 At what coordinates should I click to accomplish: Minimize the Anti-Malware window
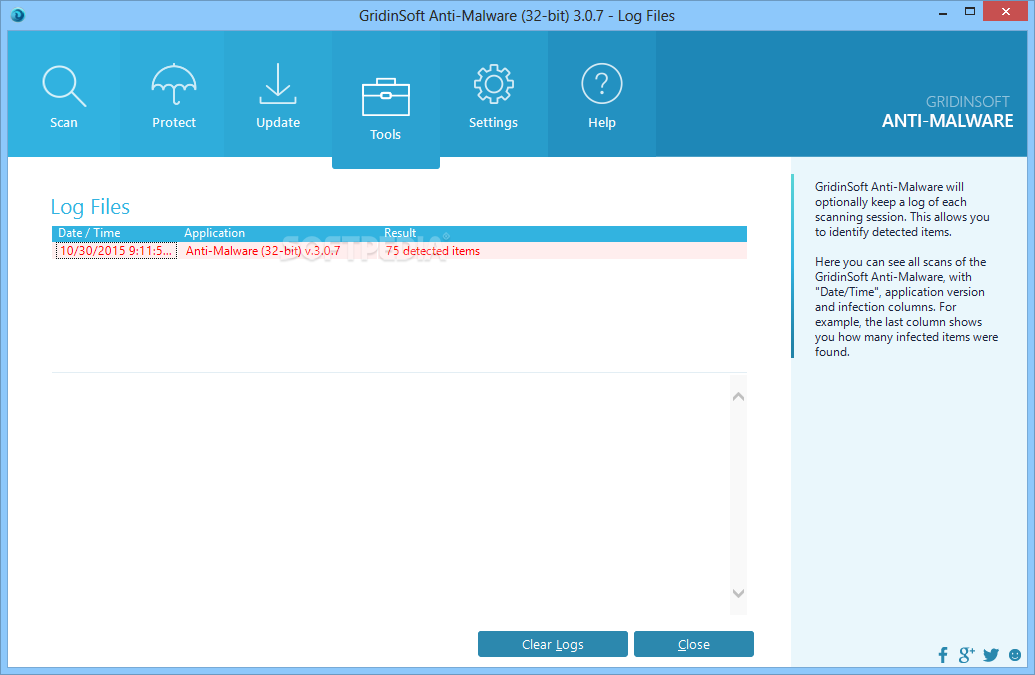click(943, 13)
